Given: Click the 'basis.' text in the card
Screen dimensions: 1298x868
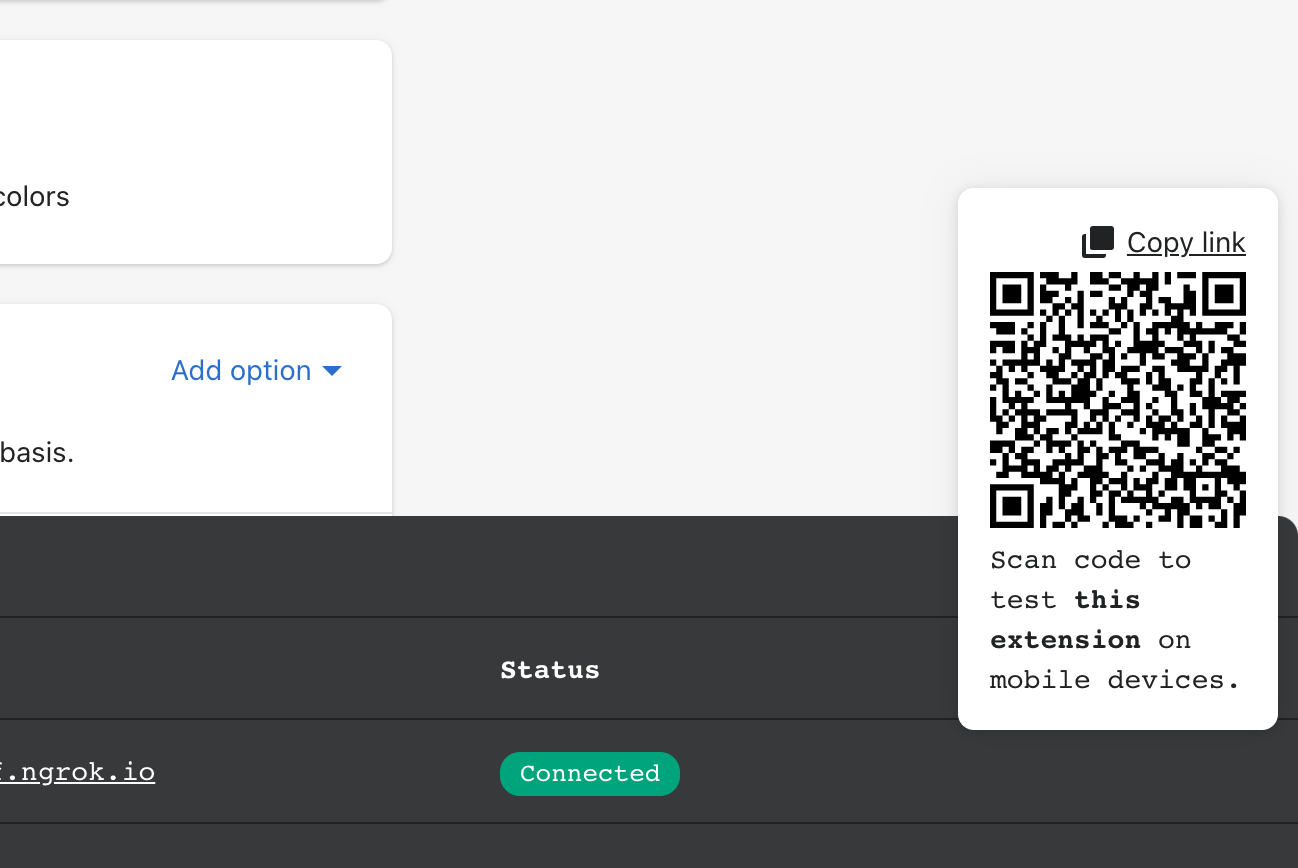Looking at the screenshot, I should pos(37,453).
